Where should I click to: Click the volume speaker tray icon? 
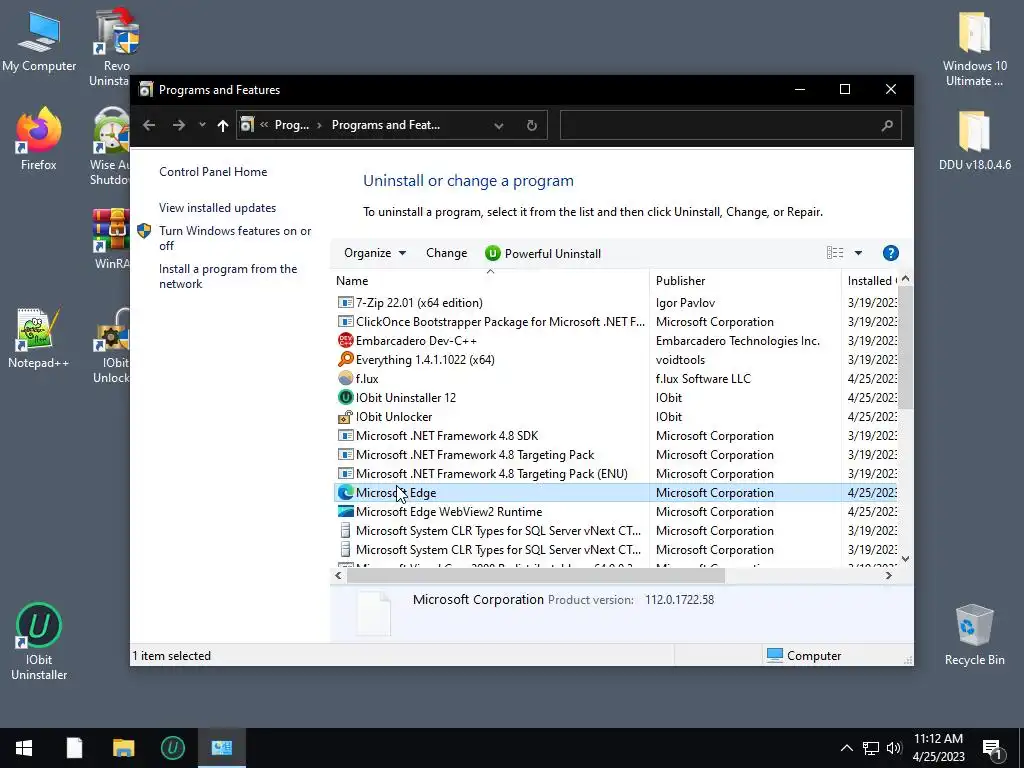[x=894, y=748]
